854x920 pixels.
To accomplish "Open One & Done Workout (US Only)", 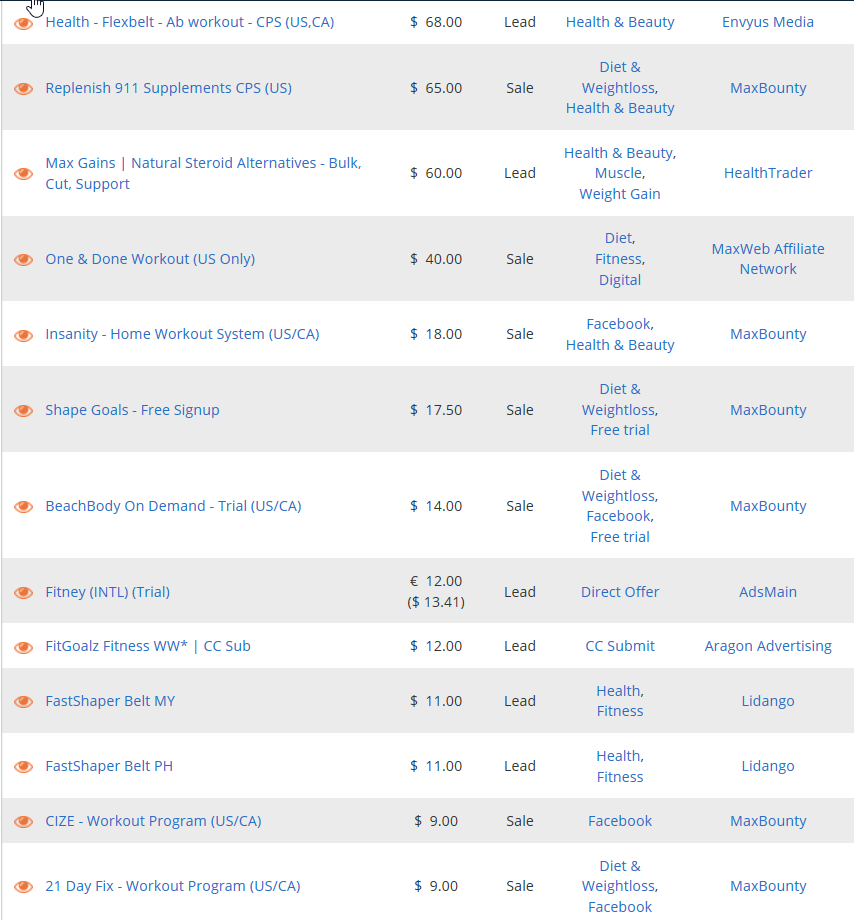I will 150,259.
